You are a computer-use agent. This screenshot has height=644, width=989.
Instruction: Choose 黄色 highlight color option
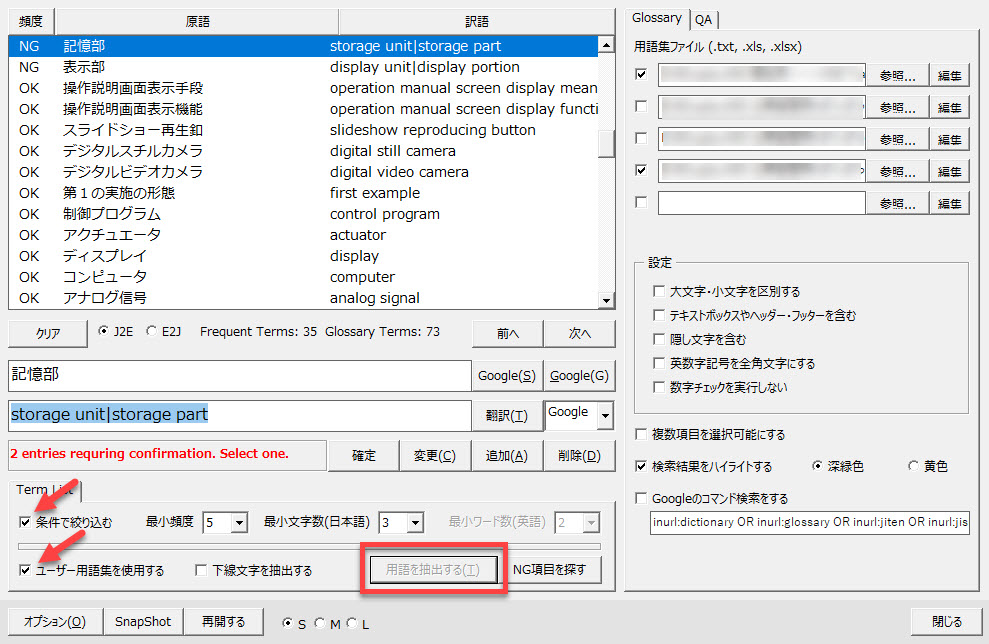pyautogui.click(x=914, y=466)
